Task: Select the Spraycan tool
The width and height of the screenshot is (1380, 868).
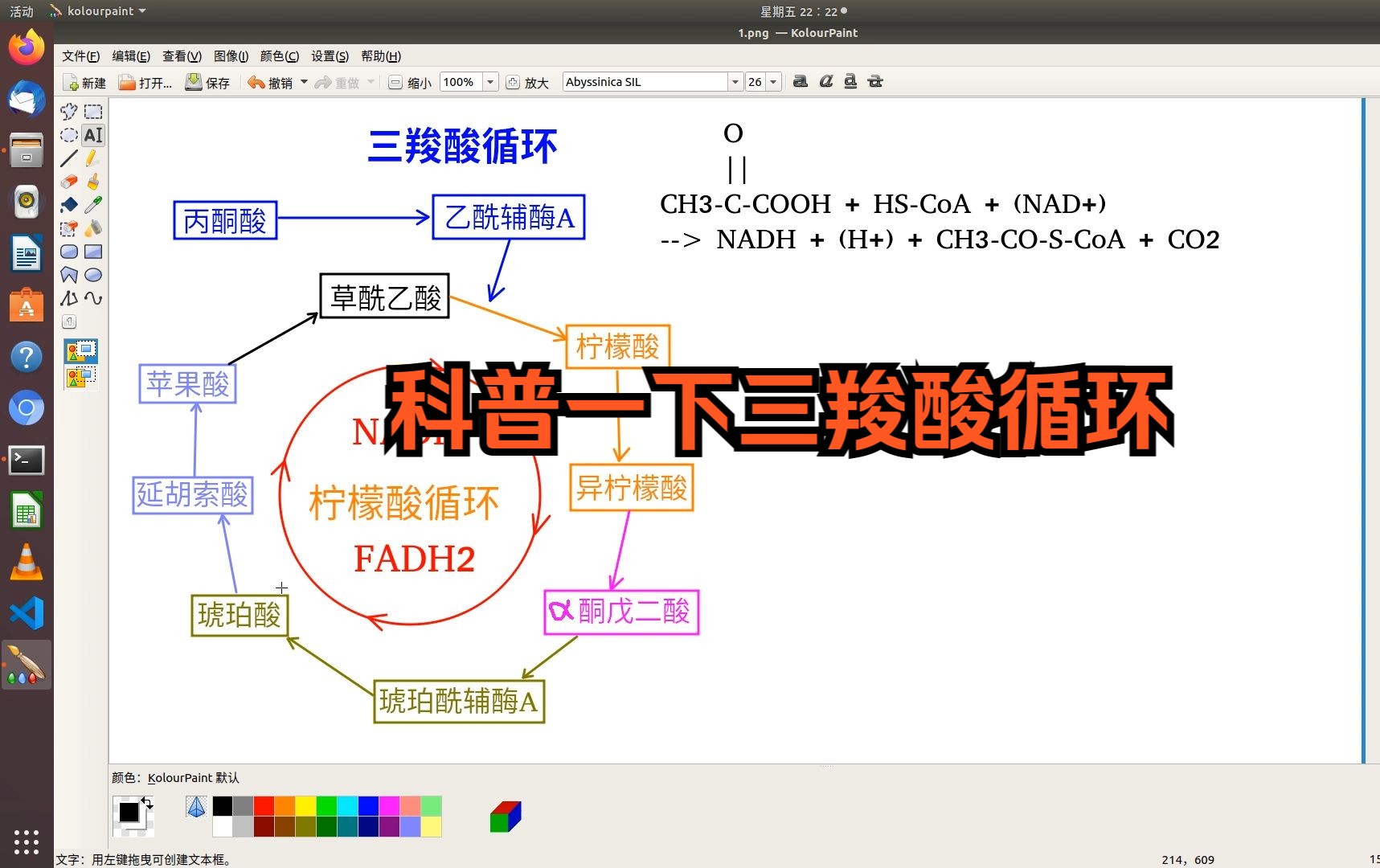Action: 93,228
